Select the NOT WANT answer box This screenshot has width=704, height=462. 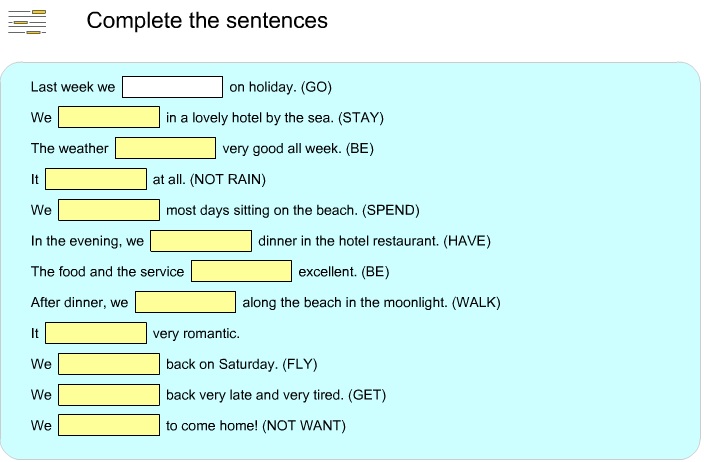click(x=108, y=425)
